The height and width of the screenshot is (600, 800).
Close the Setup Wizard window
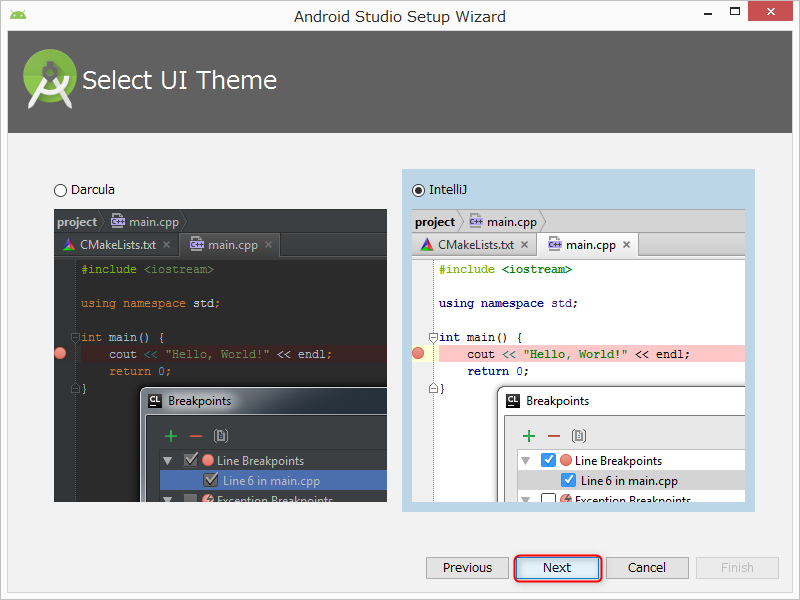tap(770, 12)
